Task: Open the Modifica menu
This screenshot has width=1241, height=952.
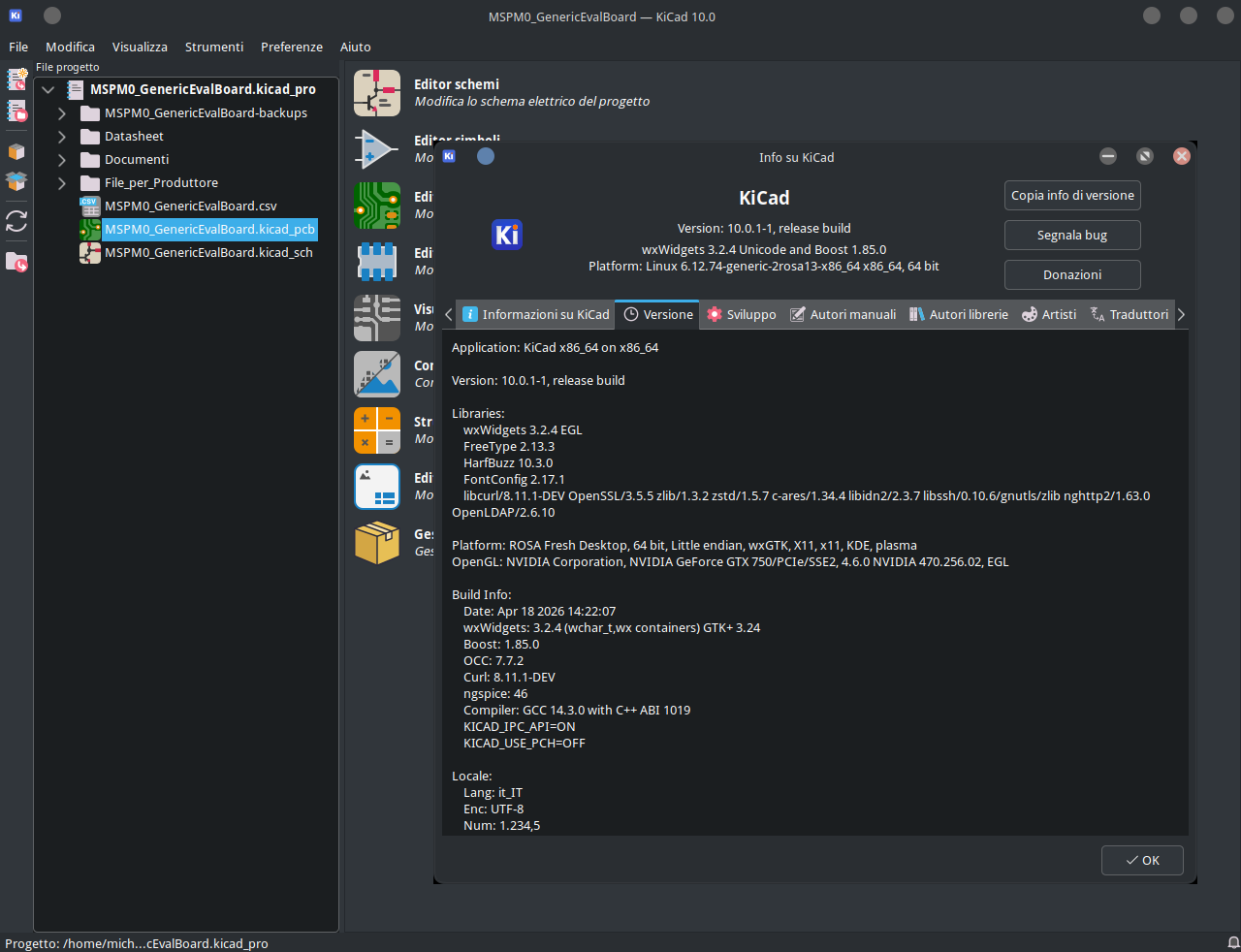Action: click(70, 47)
